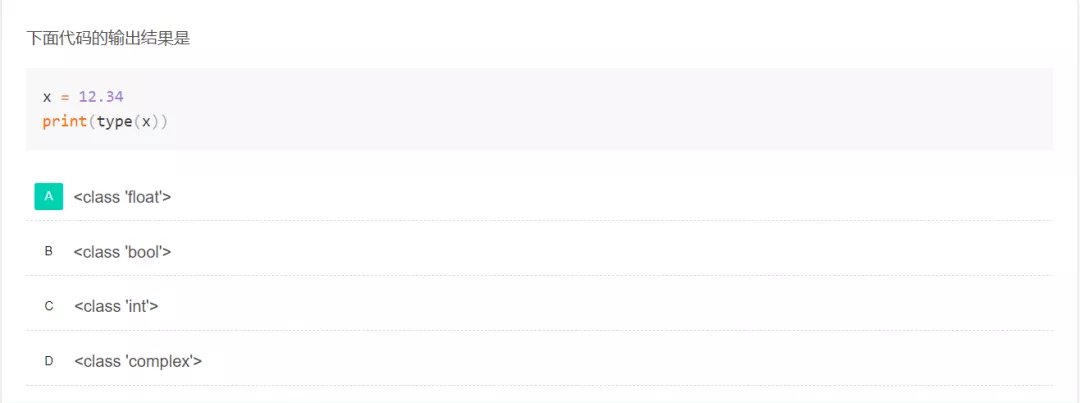Viewport: 1080px width, 403px height.
Task: Click variable x at start of first code line
Action: [46, 97]
